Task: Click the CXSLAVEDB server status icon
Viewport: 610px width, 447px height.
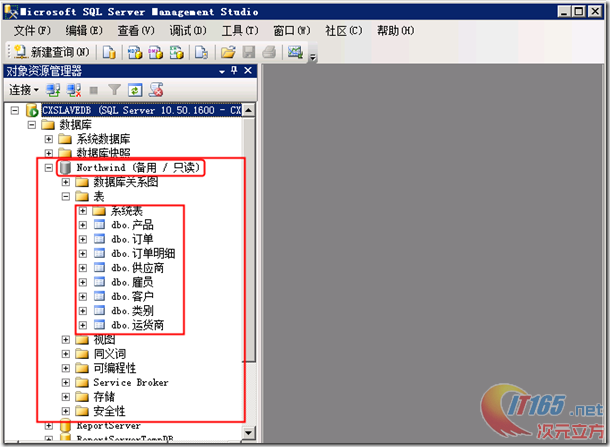Action: pos(32,110)
